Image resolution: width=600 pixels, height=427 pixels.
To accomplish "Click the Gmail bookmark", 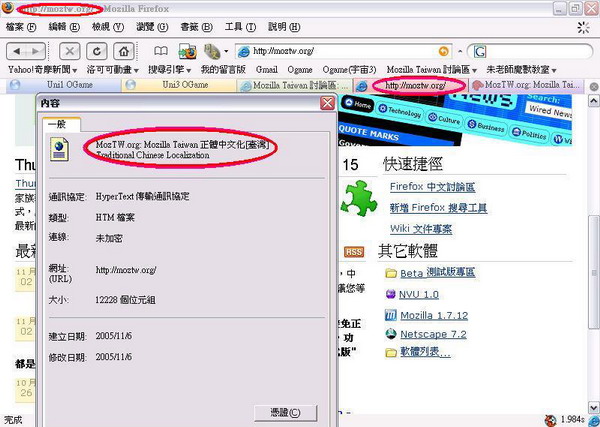I will point(267,70).
